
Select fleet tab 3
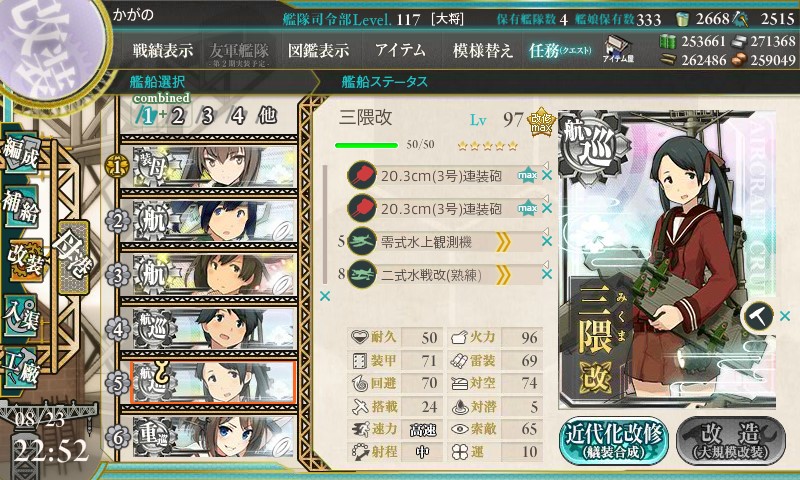pyautogui.click(x=207, y=116)
